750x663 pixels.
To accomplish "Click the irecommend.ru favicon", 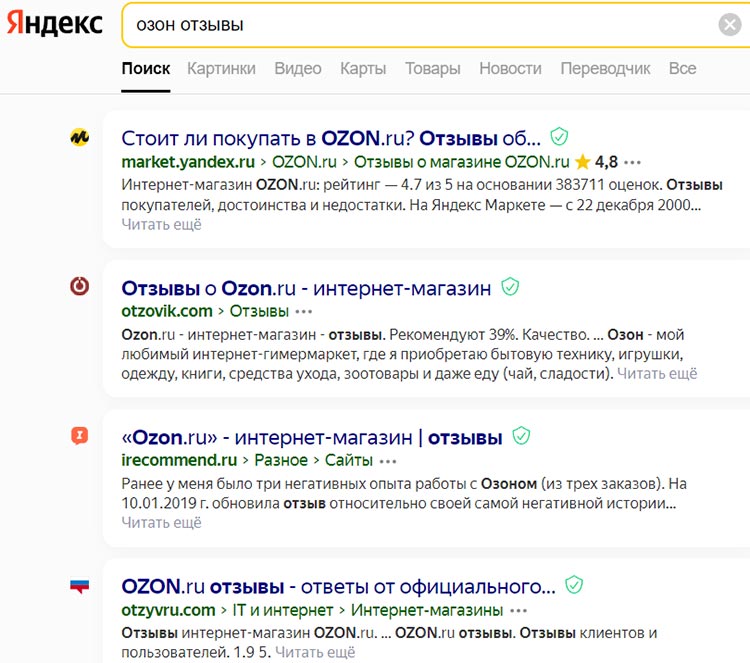I will (x=80, y=436).
